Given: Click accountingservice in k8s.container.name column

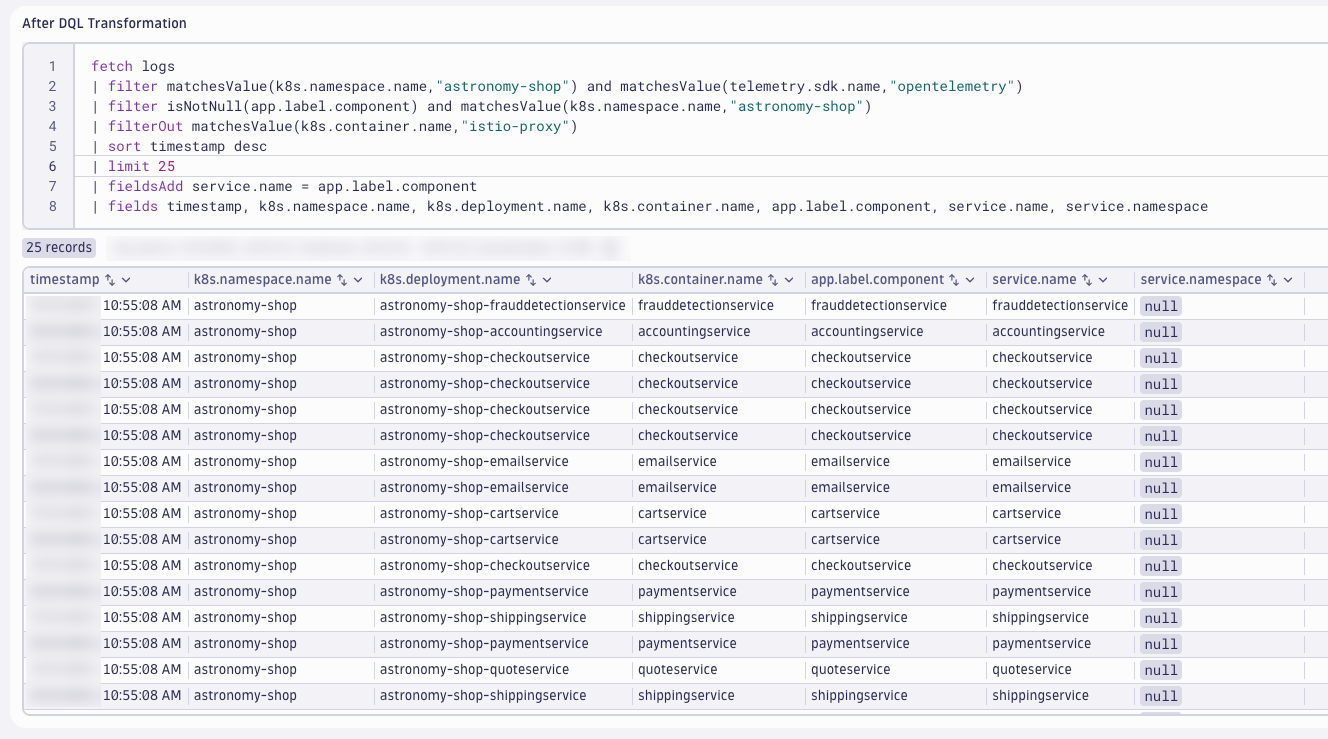Looking at the screenshot, I should (x=694, y=331).
